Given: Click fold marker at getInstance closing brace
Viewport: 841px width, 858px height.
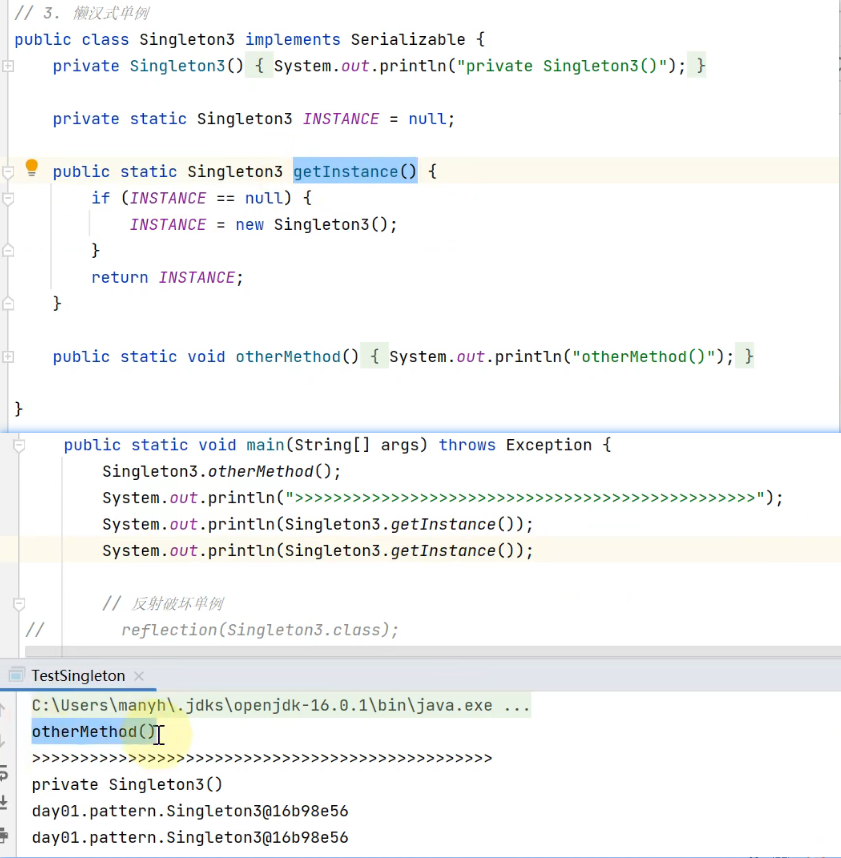Looking at the screenshot, I should 8,303.
